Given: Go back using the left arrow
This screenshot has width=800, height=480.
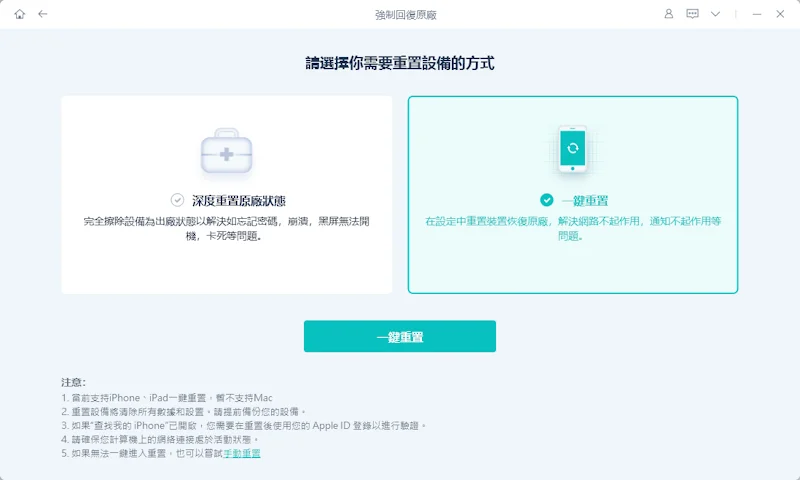Looking at the screenshot, I should tap(42, 14).
